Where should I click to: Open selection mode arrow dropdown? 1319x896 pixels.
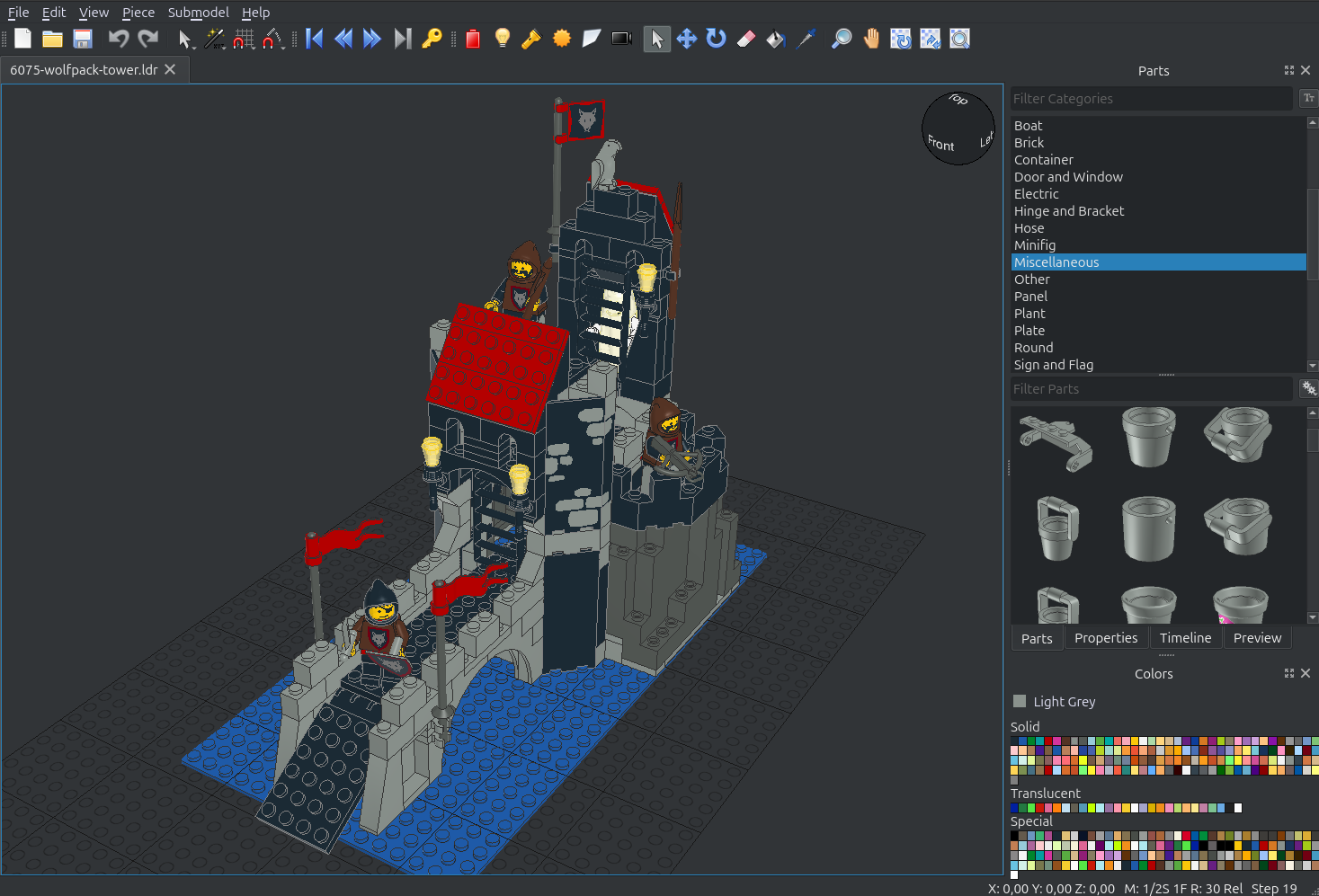coord(186,39)
